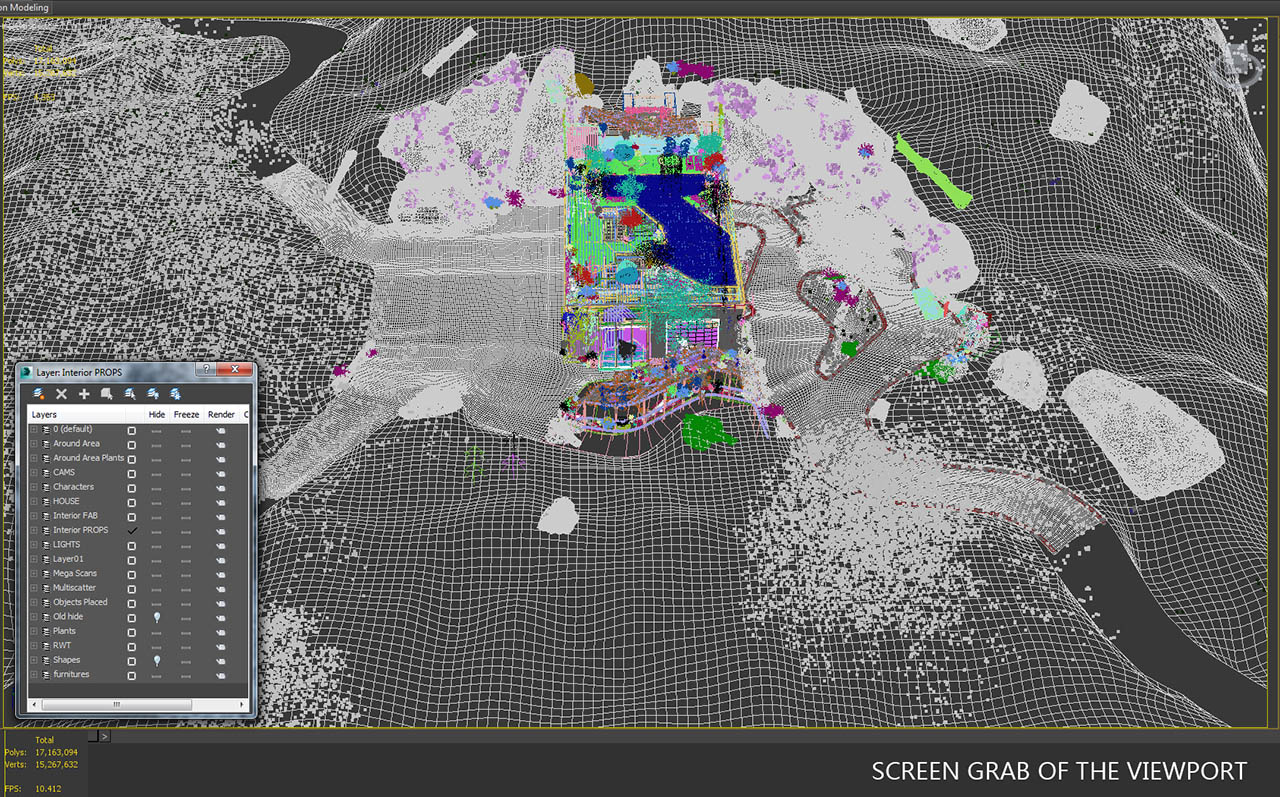Expand the Around Area layer
The width and height of the screenshot is (1280, 797).
[34, 444]
